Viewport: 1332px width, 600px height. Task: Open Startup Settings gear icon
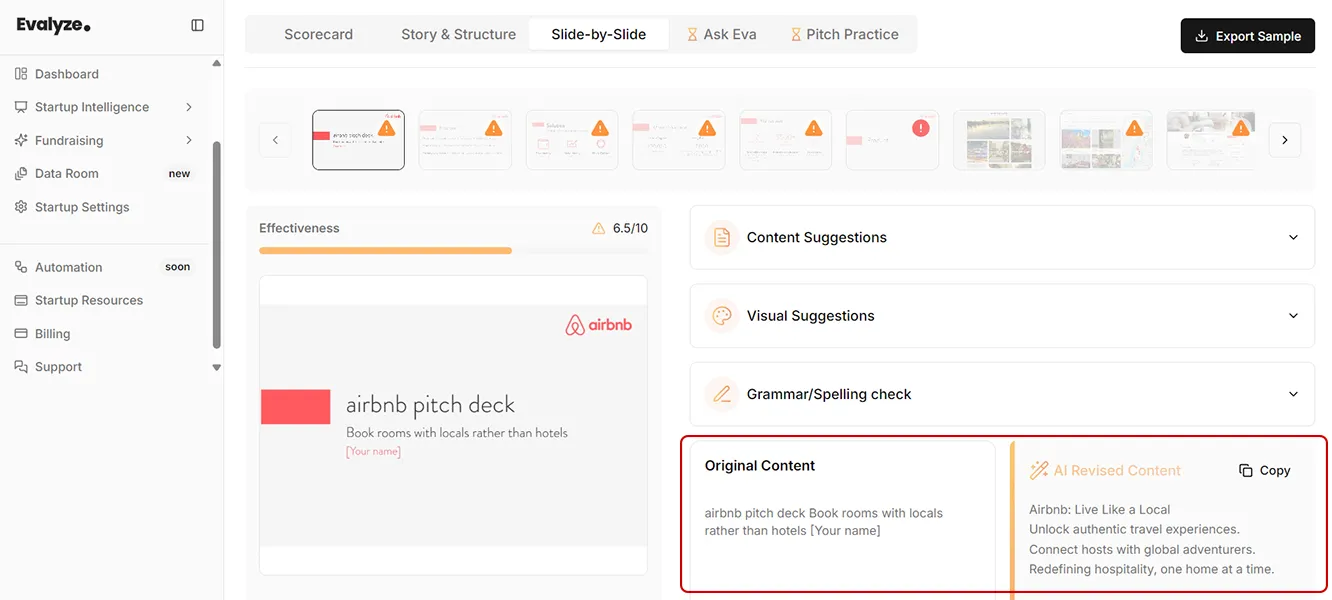(21, 207)
